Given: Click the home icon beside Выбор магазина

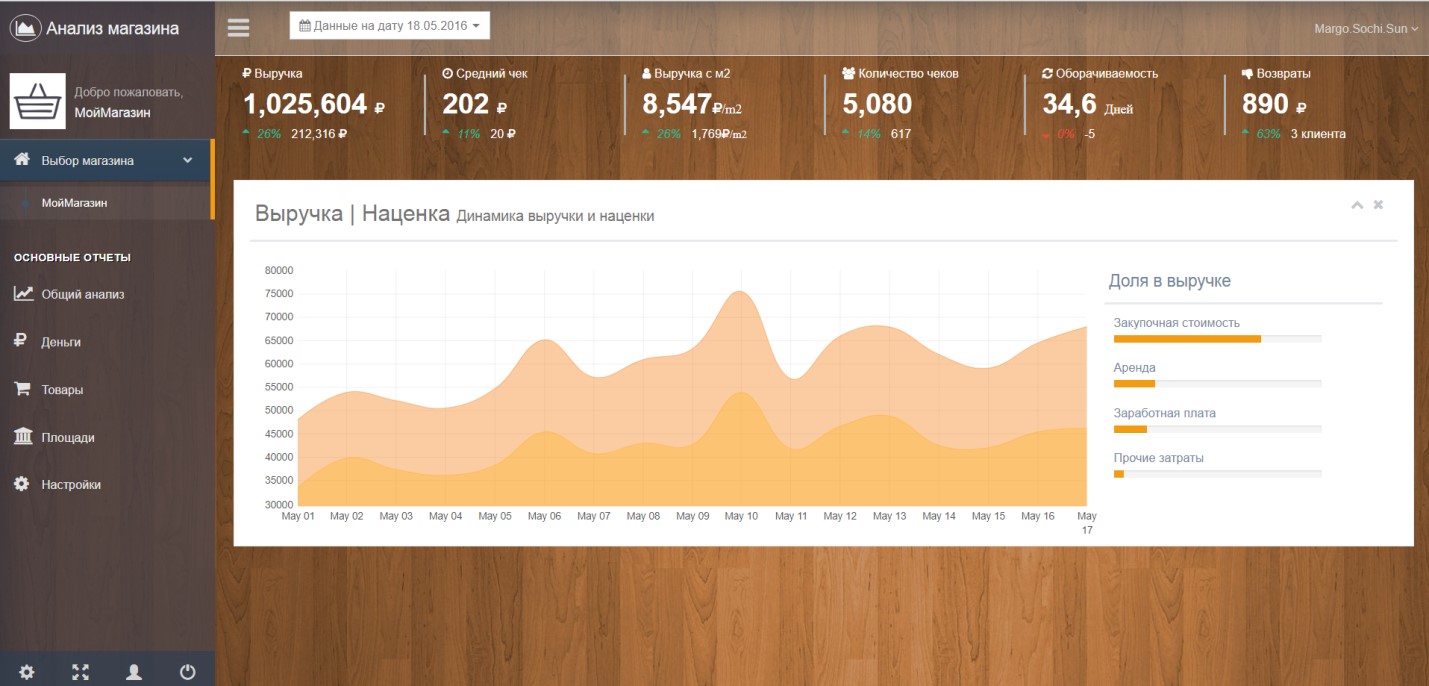Looking at the screenshot, I should (22, 160).
